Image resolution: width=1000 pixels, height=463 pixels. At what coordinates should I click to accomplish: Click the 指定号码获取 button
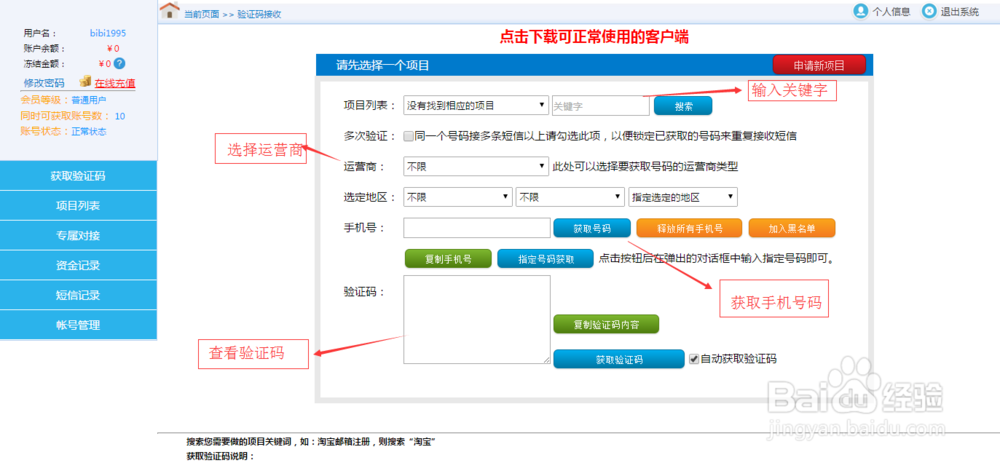click(x=546, y=259)
